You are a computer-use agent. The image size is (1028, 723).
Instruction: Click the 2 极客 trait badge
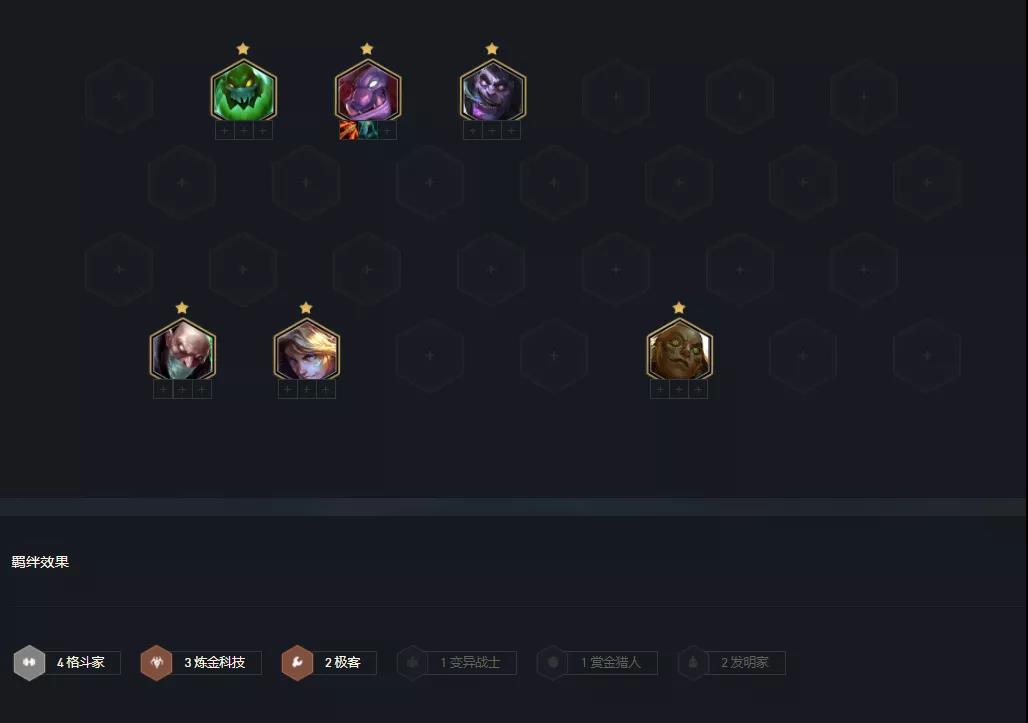328,663
